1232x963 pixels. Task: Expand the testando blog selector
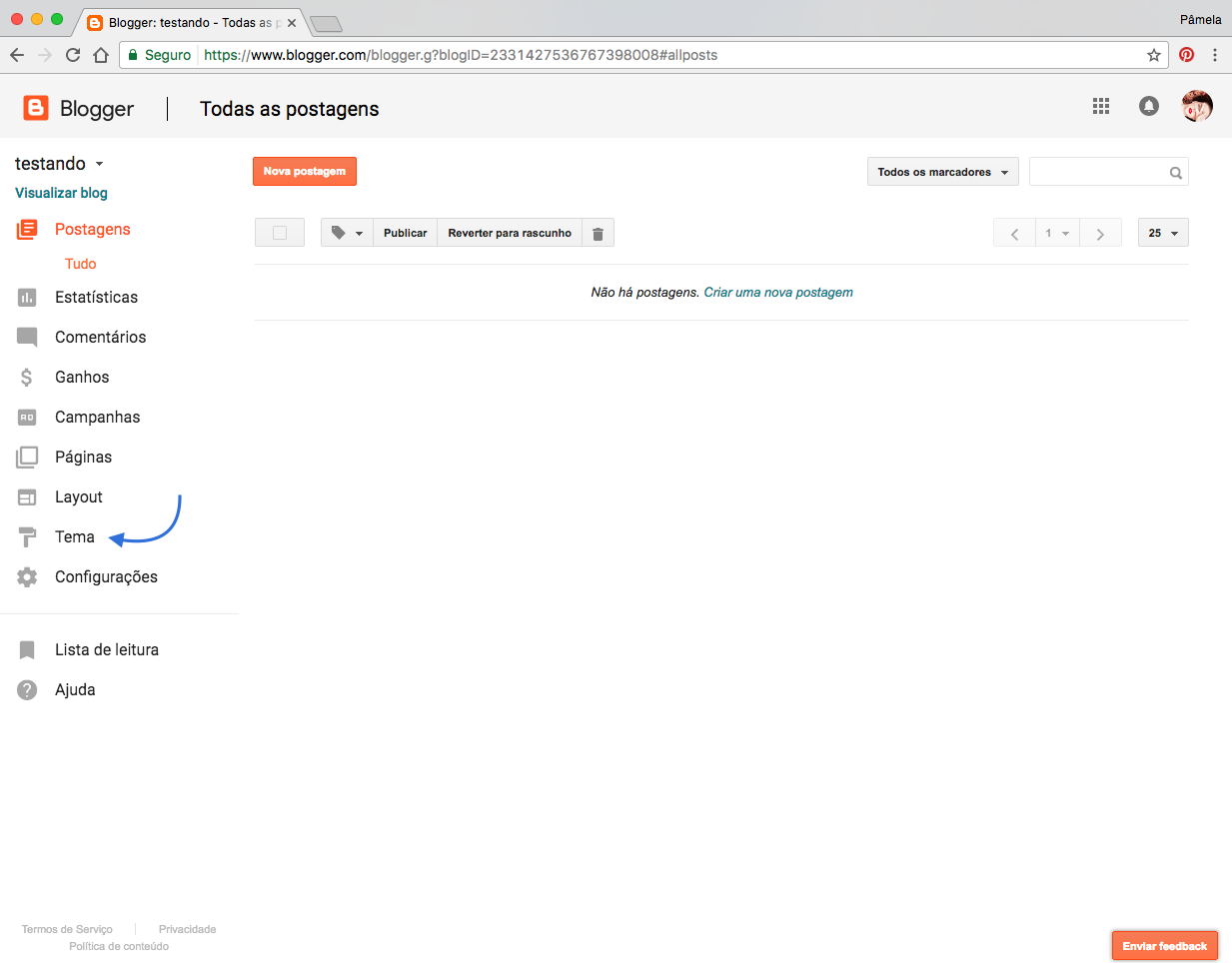tap(60, 164)
